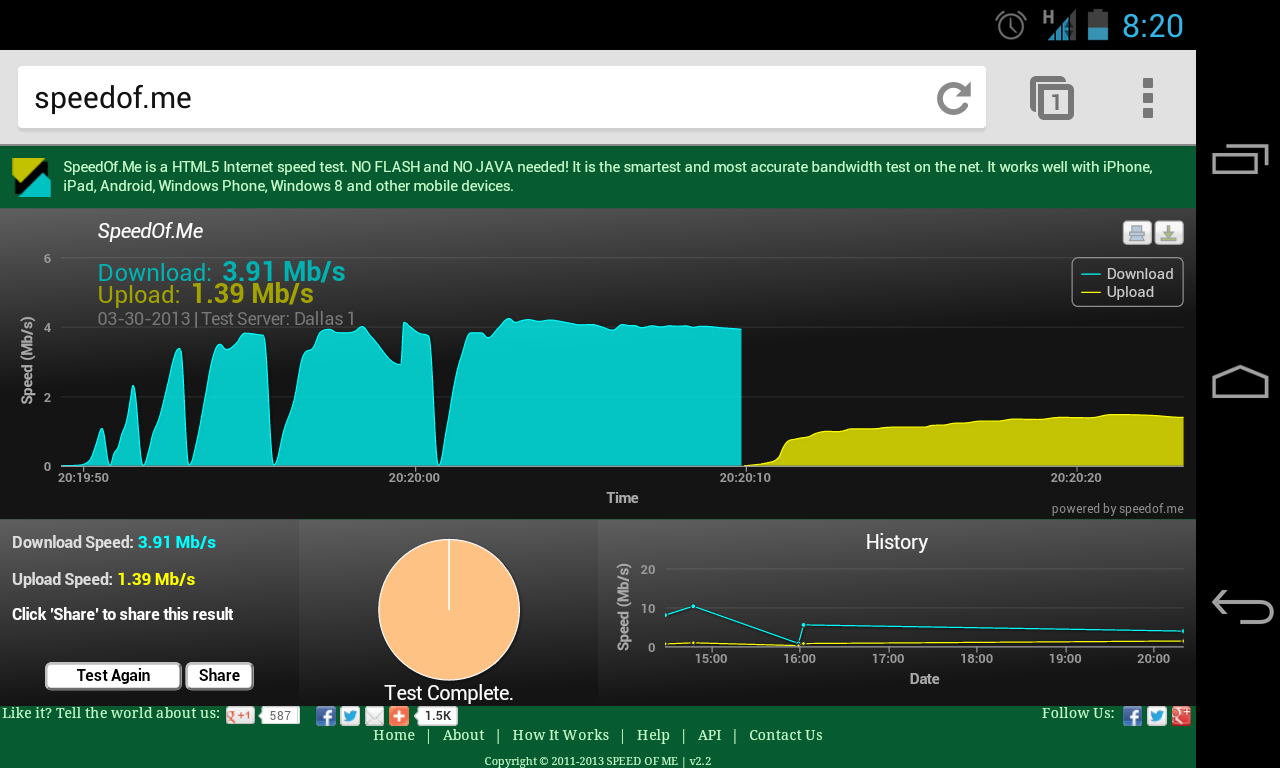Download the chart image
The height and width of the screenshot is (768, 1280).
pyautogui.click(x=1169, y=233)
